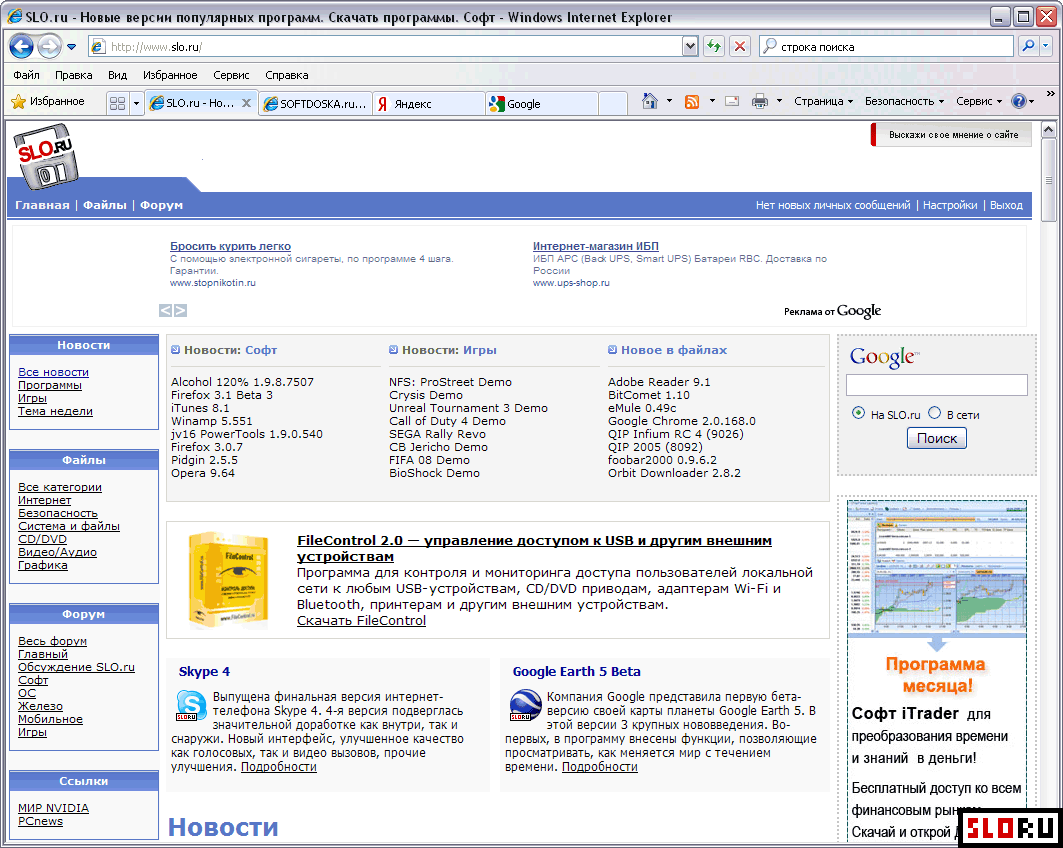Open the "МИР NVIDIA" sidebar link

[x=54, y=808]
